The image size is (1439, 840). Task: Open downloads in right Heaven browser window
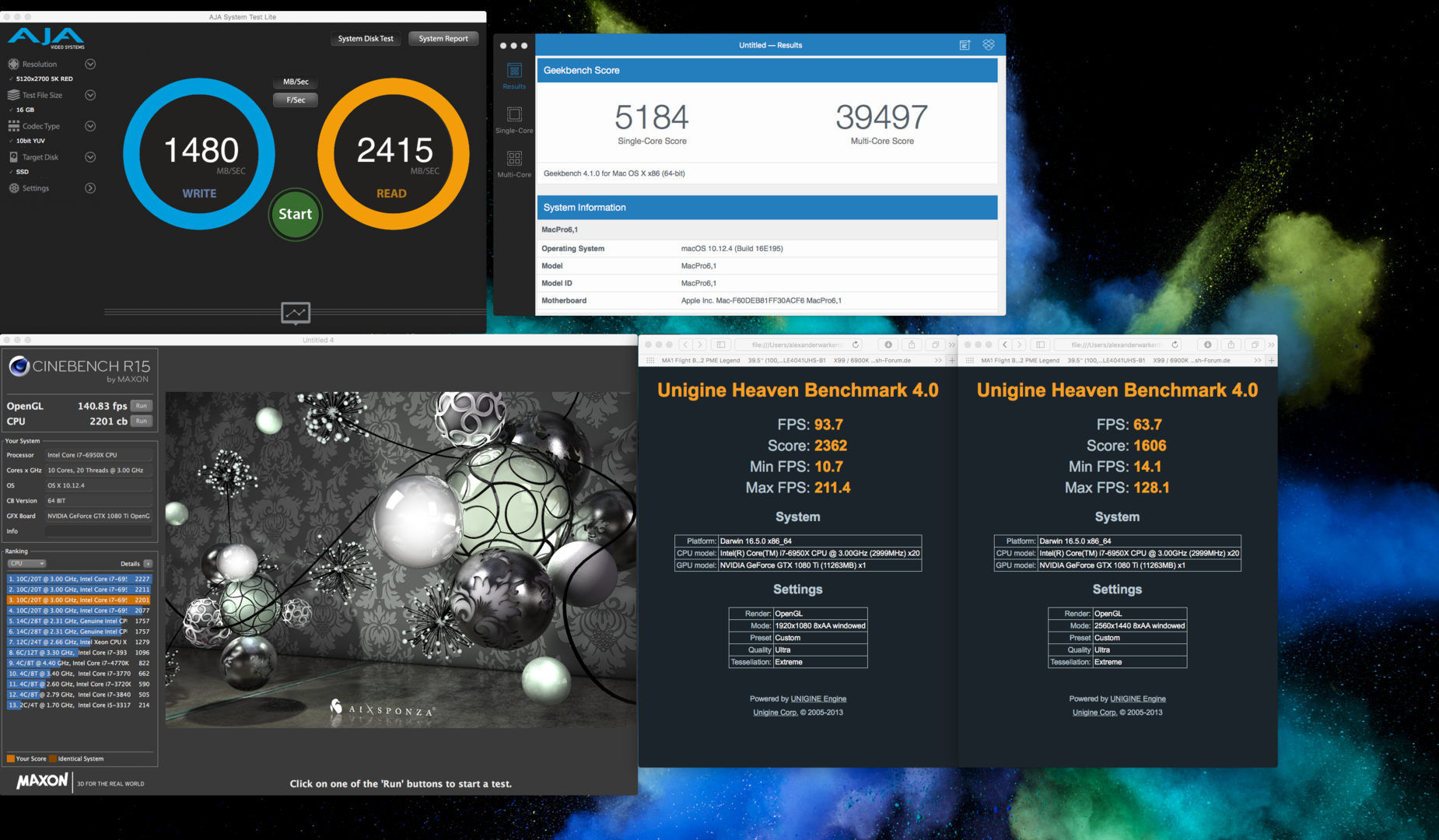click(1208, 345)
